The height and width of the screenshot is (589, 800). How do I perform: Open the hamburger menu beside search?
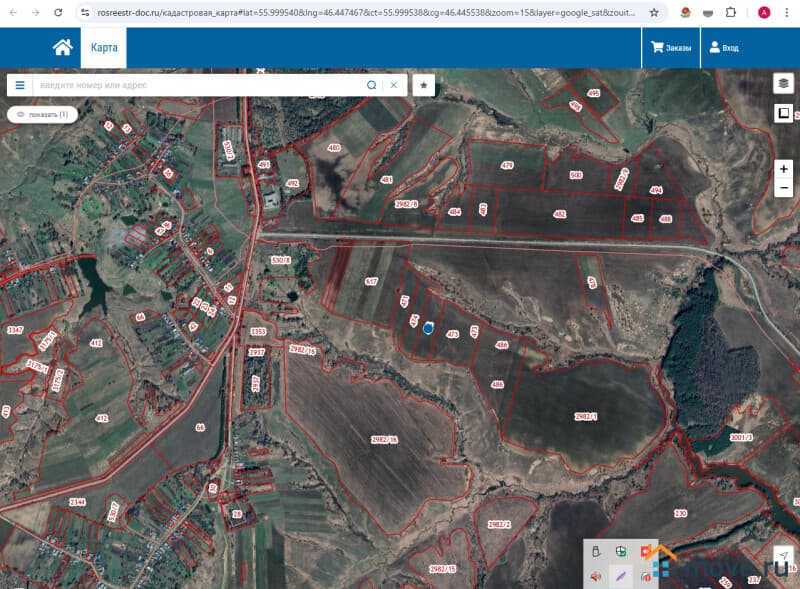(x=19, y=85)
